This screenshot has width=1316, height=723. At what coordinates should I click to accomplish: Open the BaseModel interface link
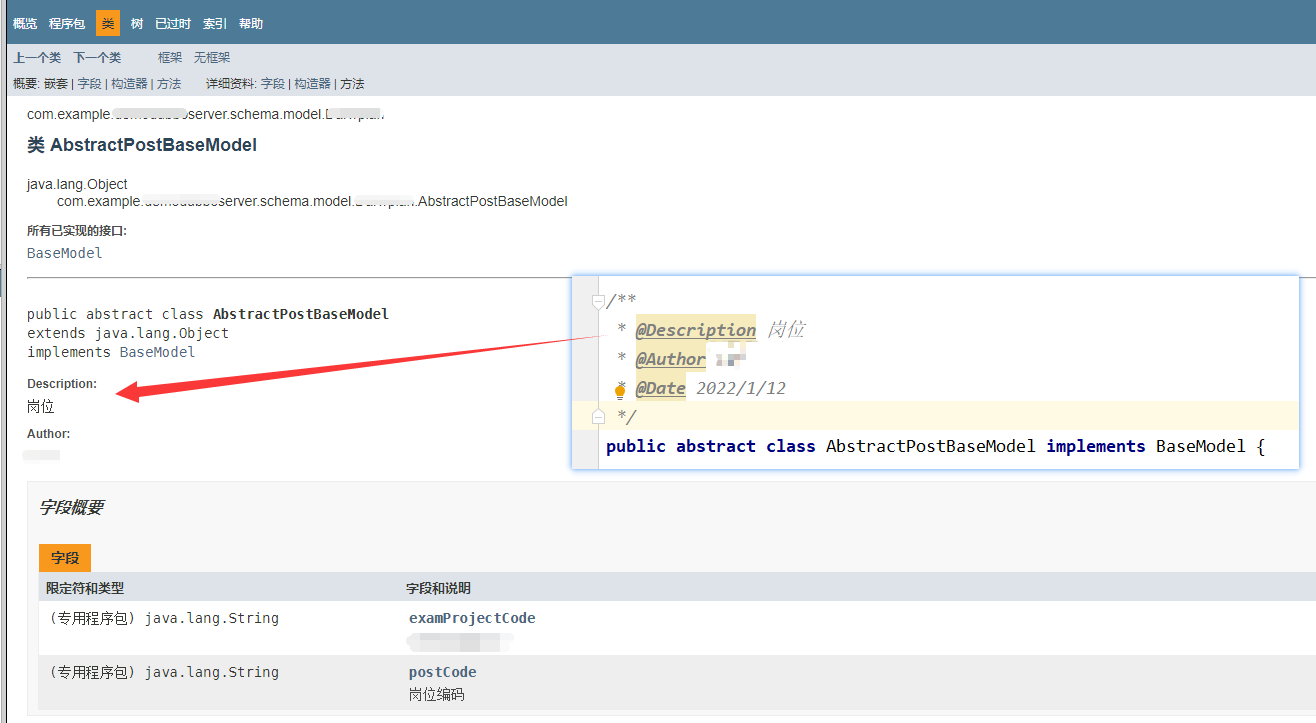pyautogui.click(x=63, y=253)
